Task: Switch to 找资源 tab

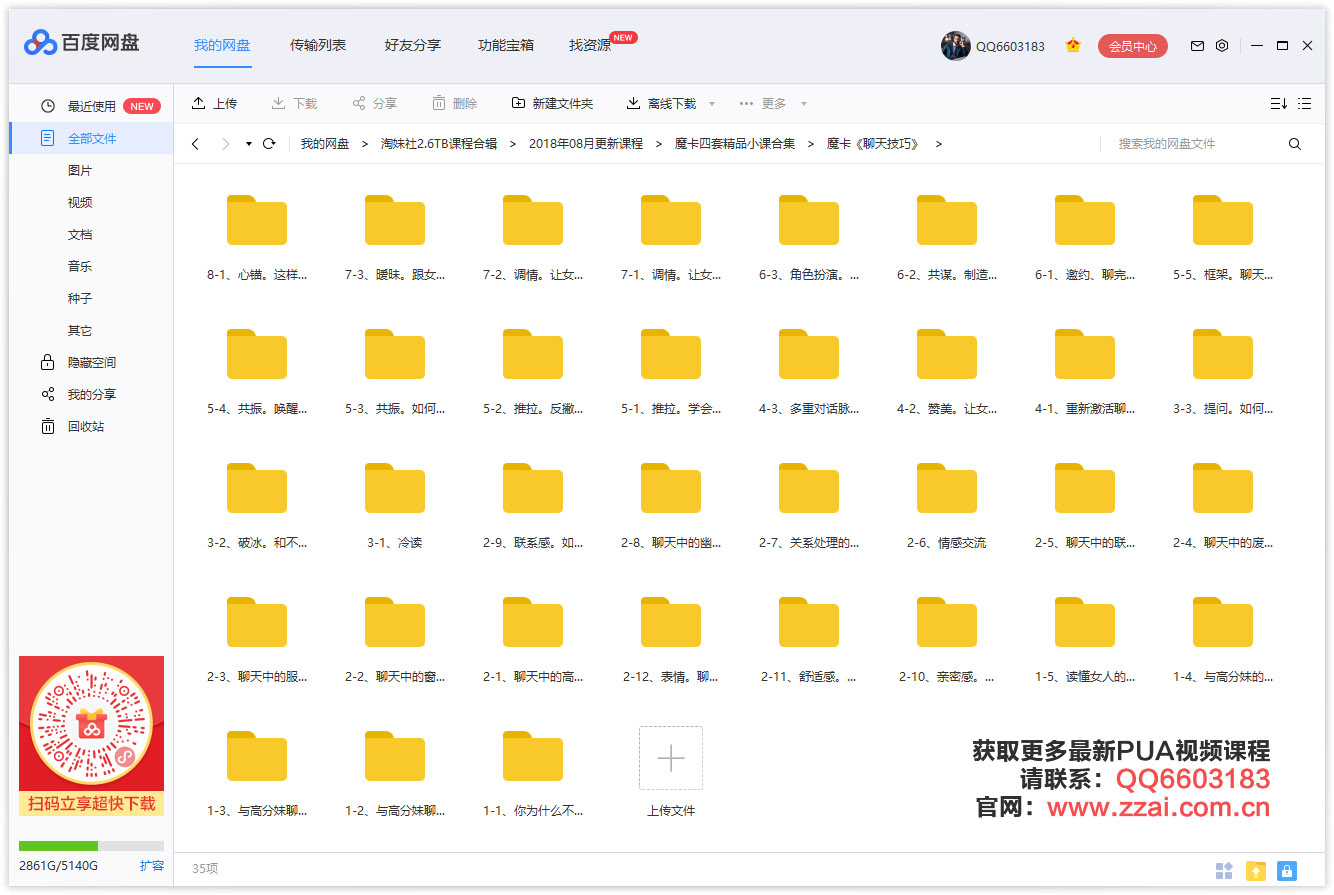Action: [x=590, y=45]
